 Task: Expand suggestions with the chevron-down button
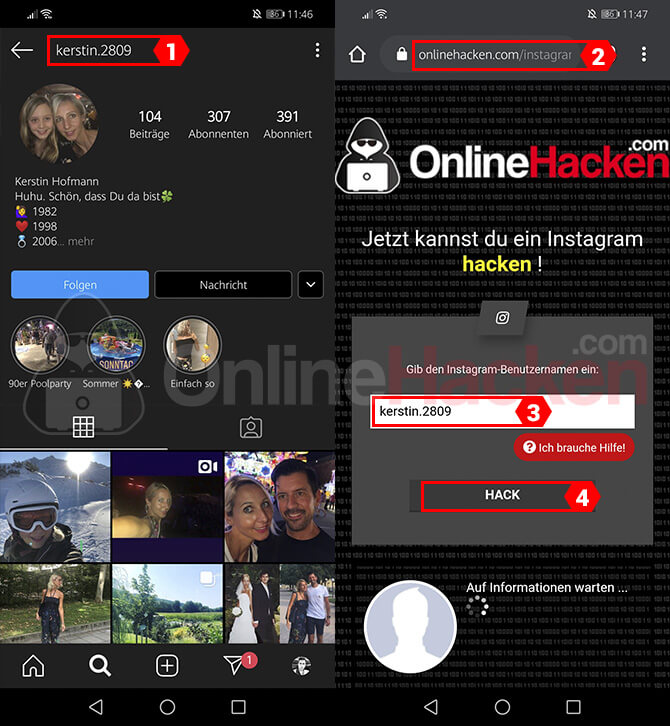[311, 284]
